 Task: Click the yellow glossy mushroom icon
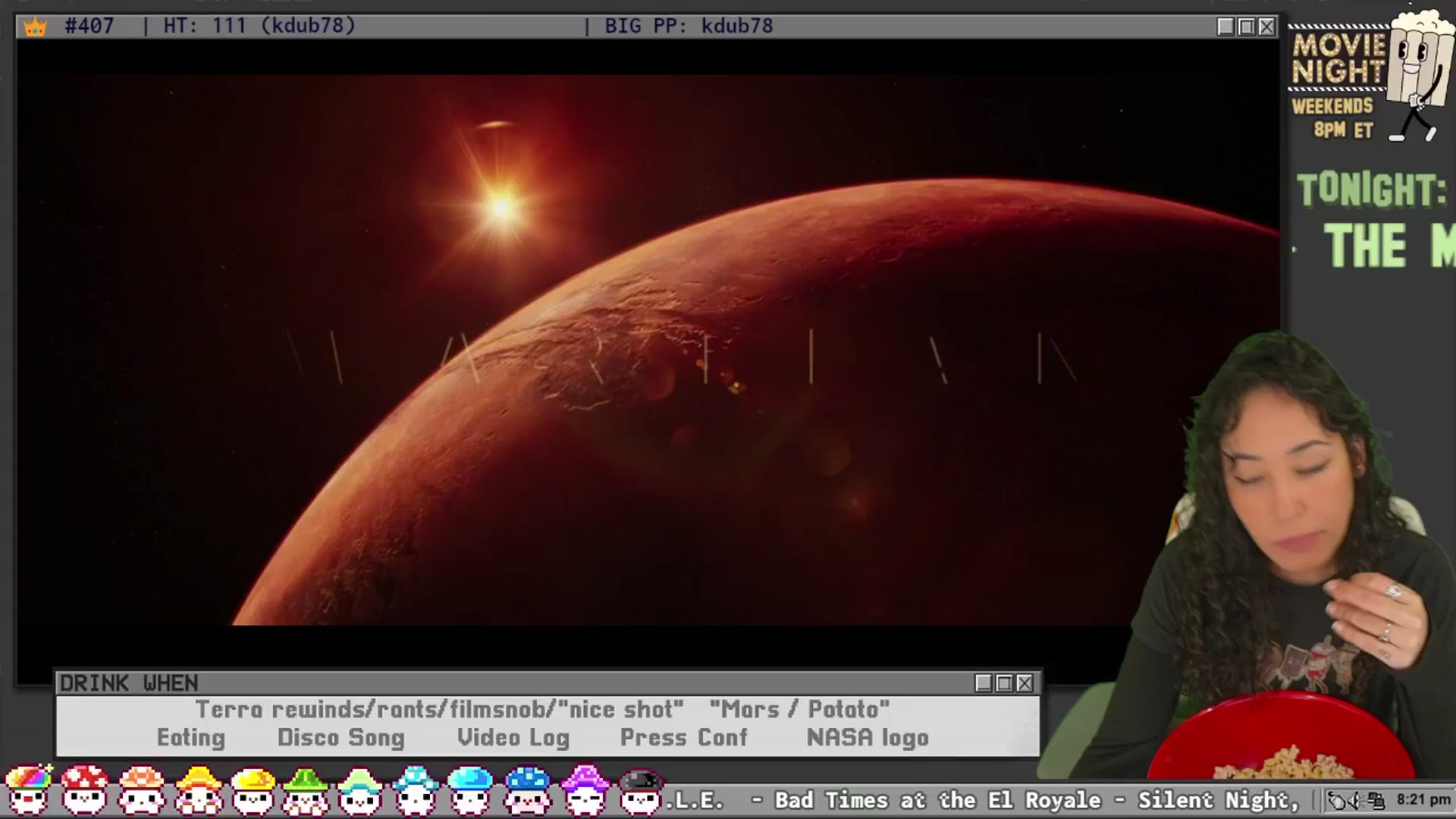tap(253, 789)
